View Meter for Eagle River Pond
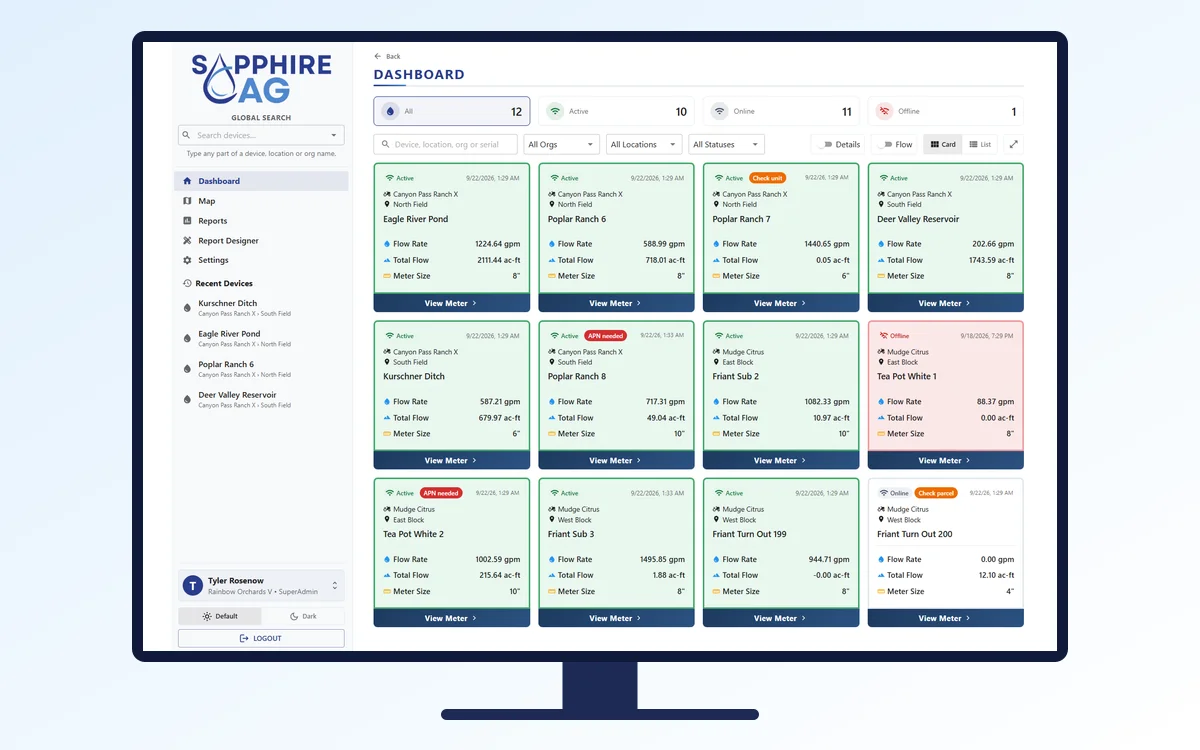 [452, 303]
